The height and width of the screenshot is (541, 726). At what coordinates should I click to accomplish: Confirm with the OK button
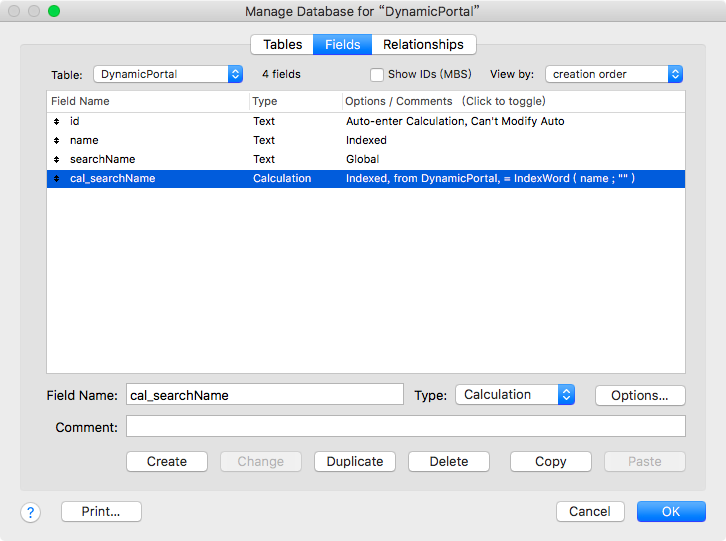(671, 511)
